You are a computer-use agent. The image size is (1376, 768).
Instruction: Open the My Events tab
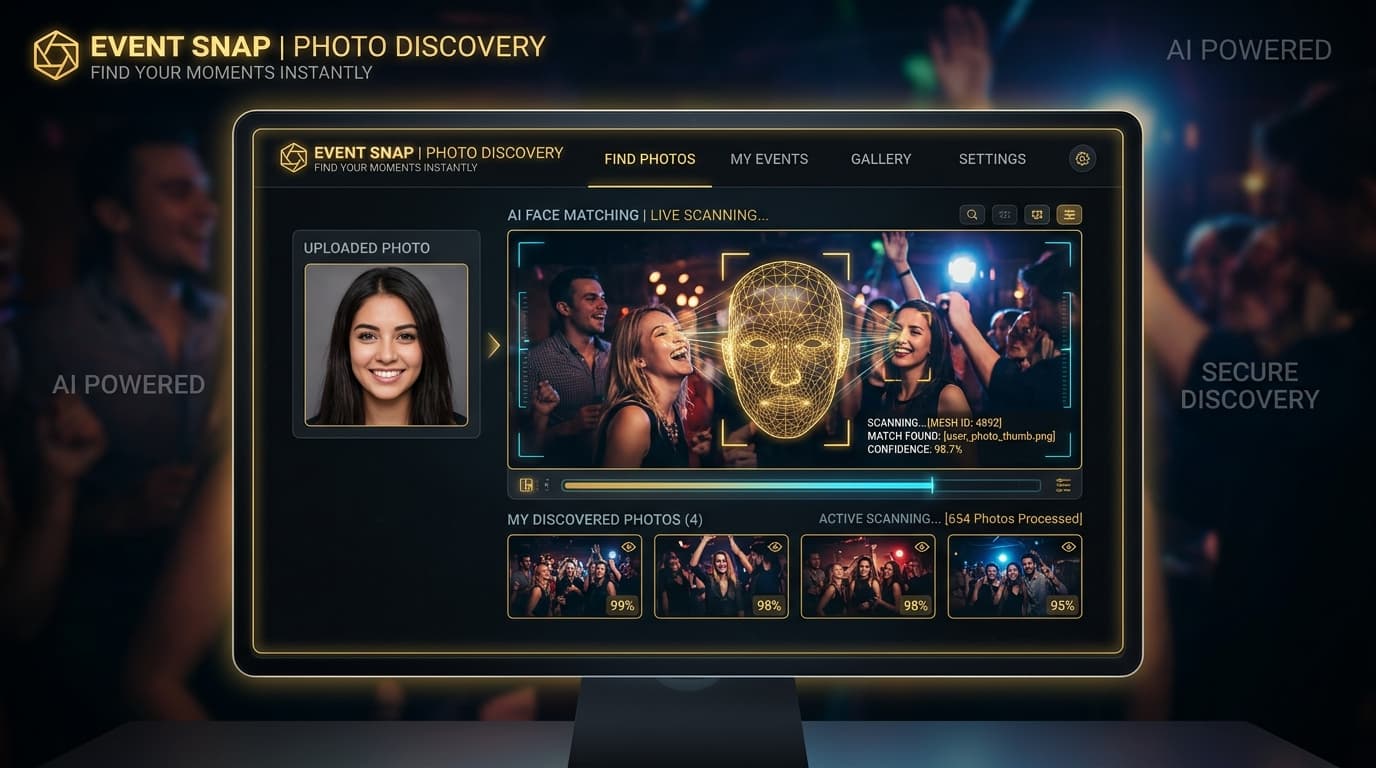point(769,159)
